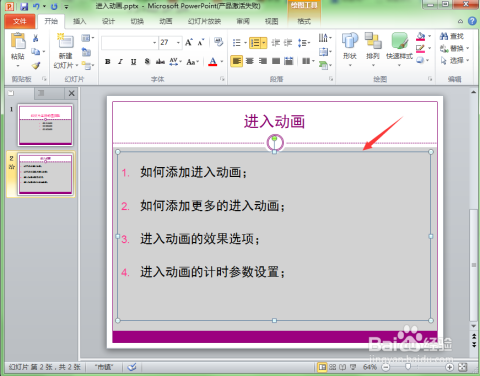Click the Copy icon

point(36,52)
